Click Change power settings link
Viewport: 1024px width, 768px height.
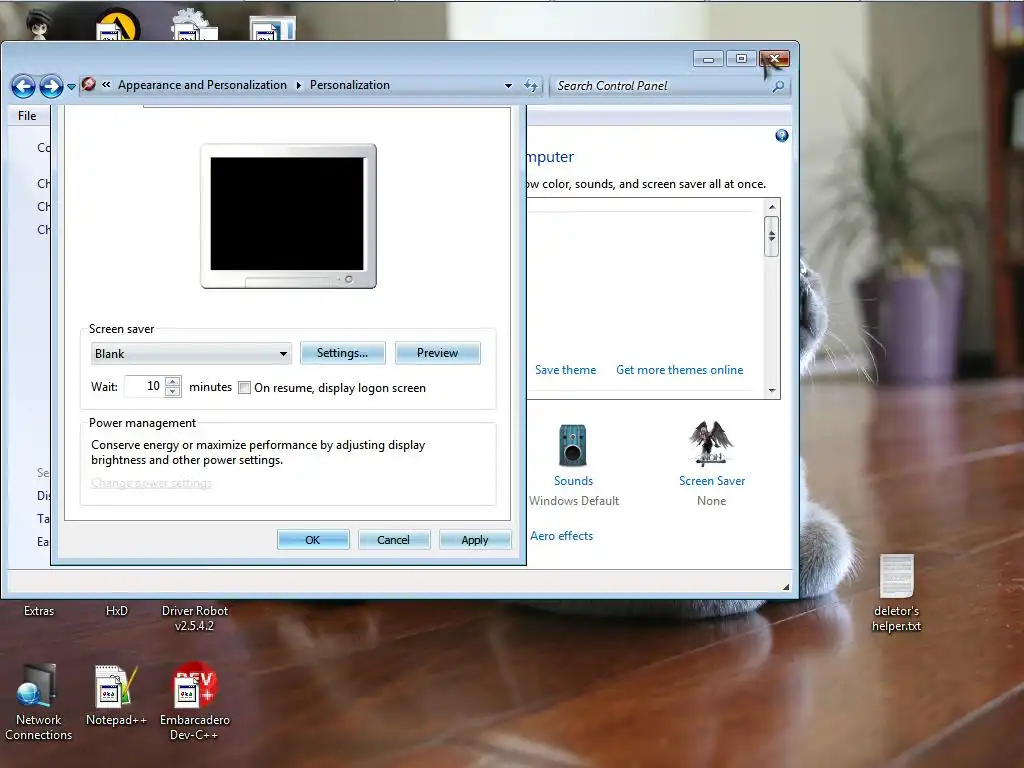tap(152, 483)
